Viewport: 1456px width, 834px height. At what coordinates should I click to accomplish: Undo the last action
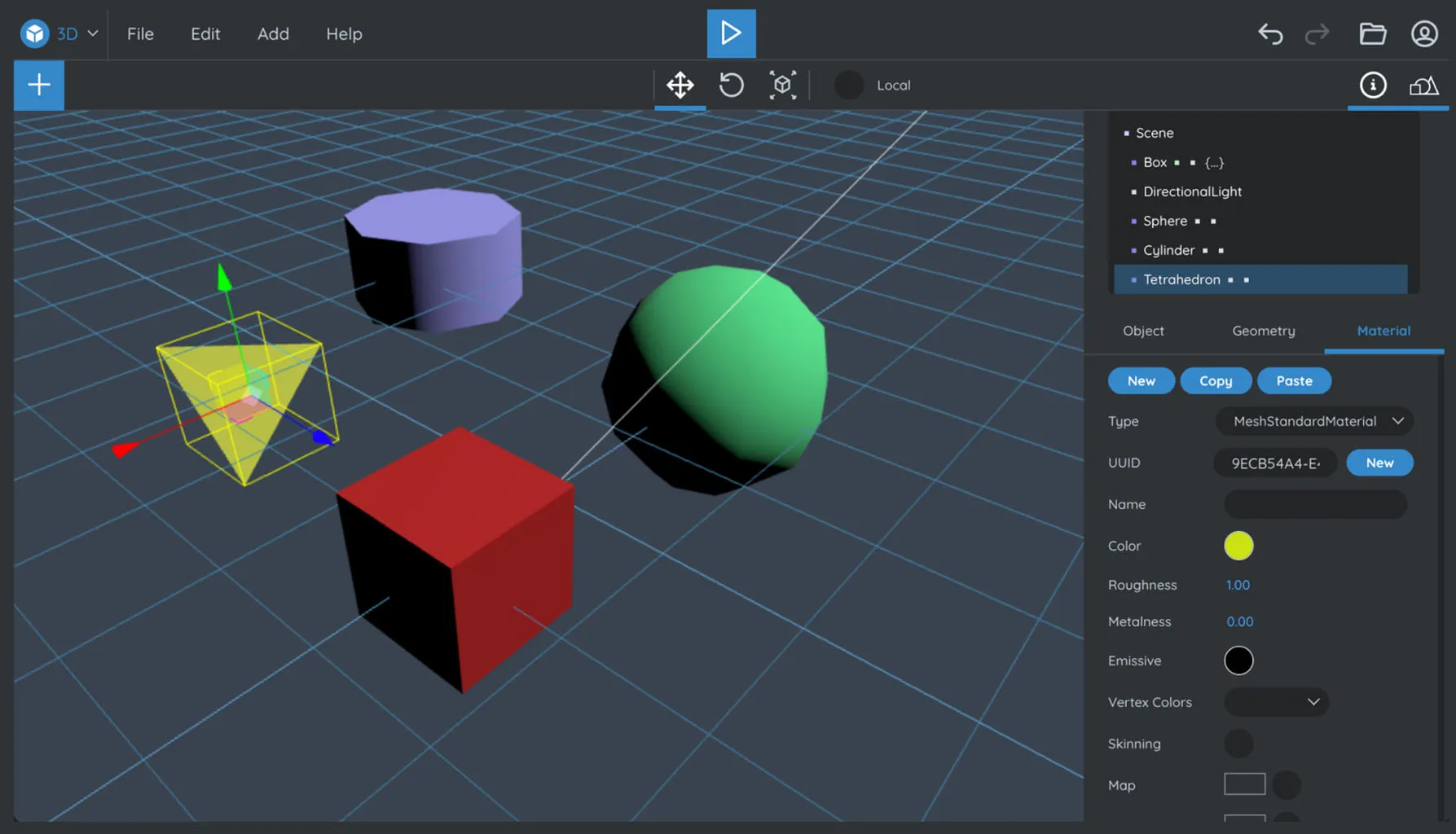pyautogui.click(x=1270, y=33)
